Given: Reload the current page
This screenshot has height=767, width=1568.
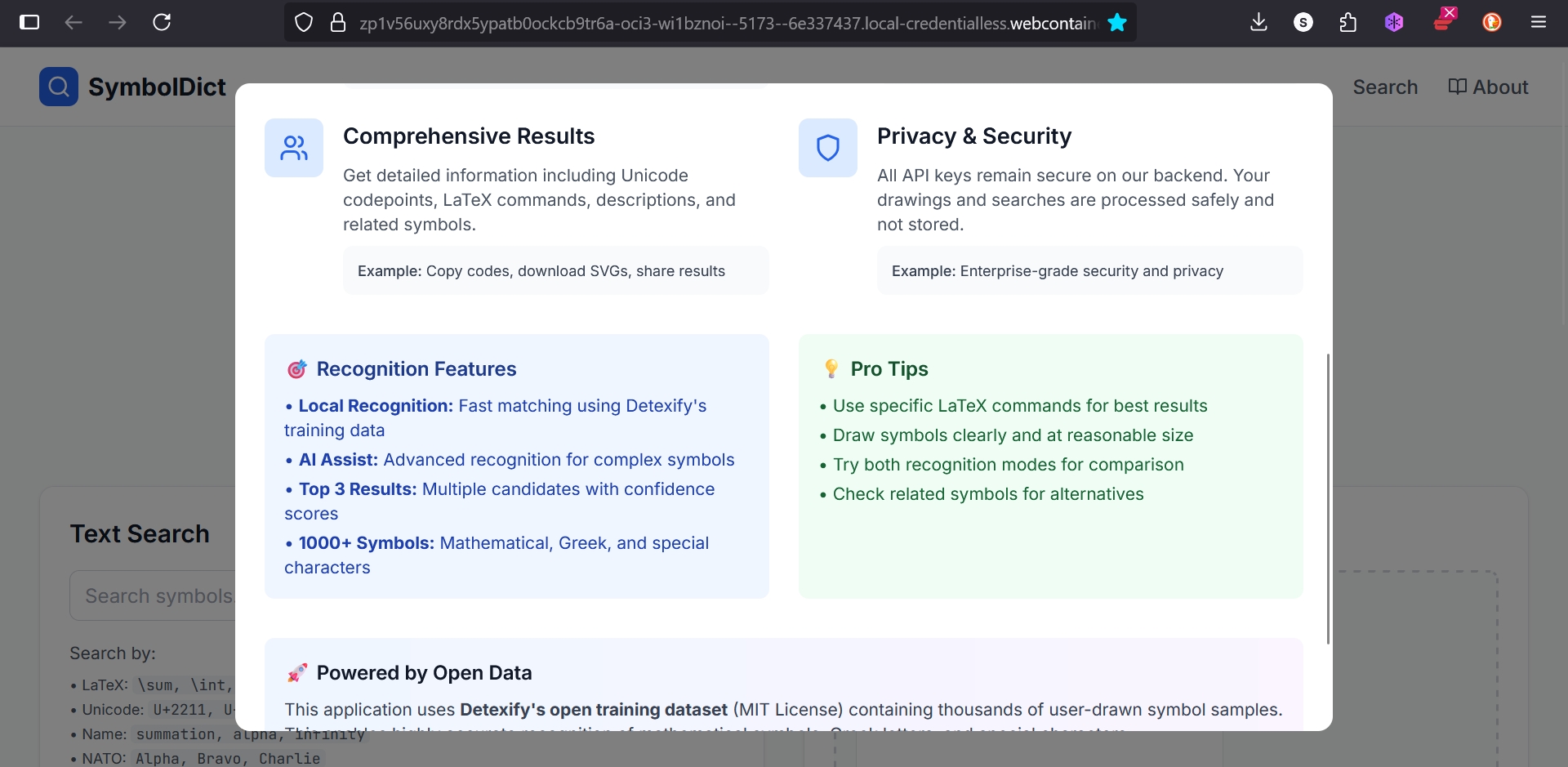Looking at the screenshot, I should (162, 22).
